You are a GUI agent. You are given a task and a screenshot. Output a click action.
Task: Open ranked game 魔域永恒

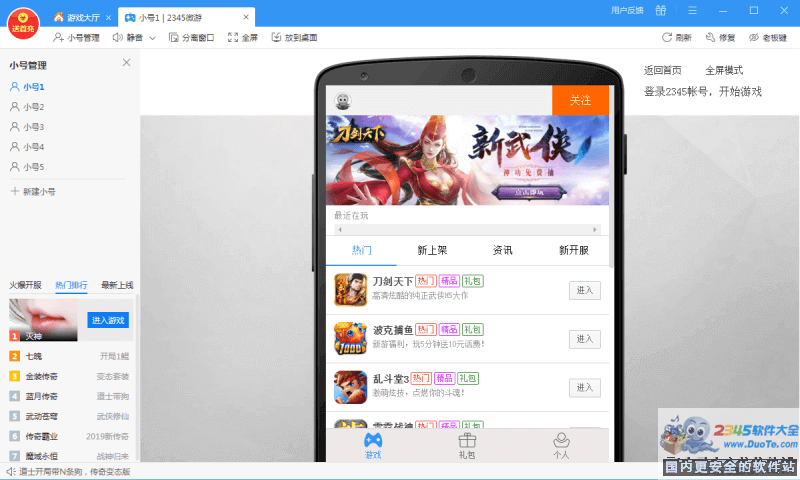point(69,456)
